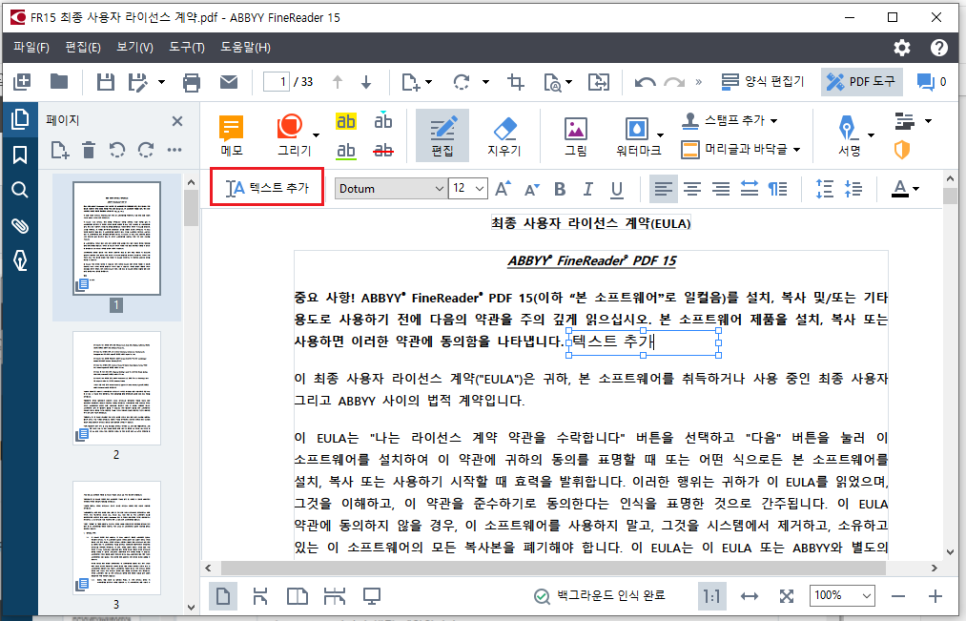Select the 그리기 draw tool

(293, 136)
